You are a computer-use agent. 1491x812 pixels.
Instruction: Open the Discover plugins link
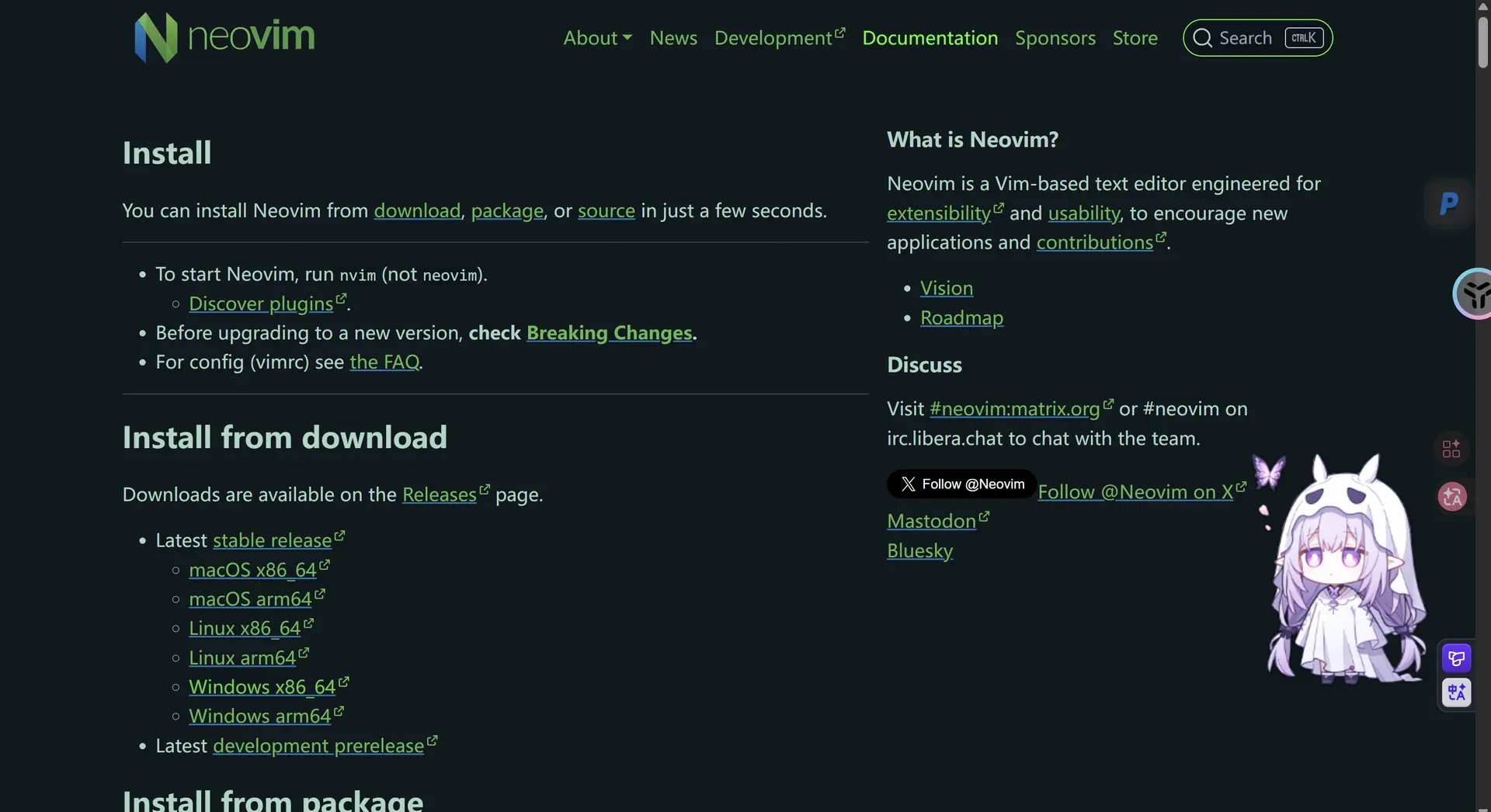coord(267,304)
